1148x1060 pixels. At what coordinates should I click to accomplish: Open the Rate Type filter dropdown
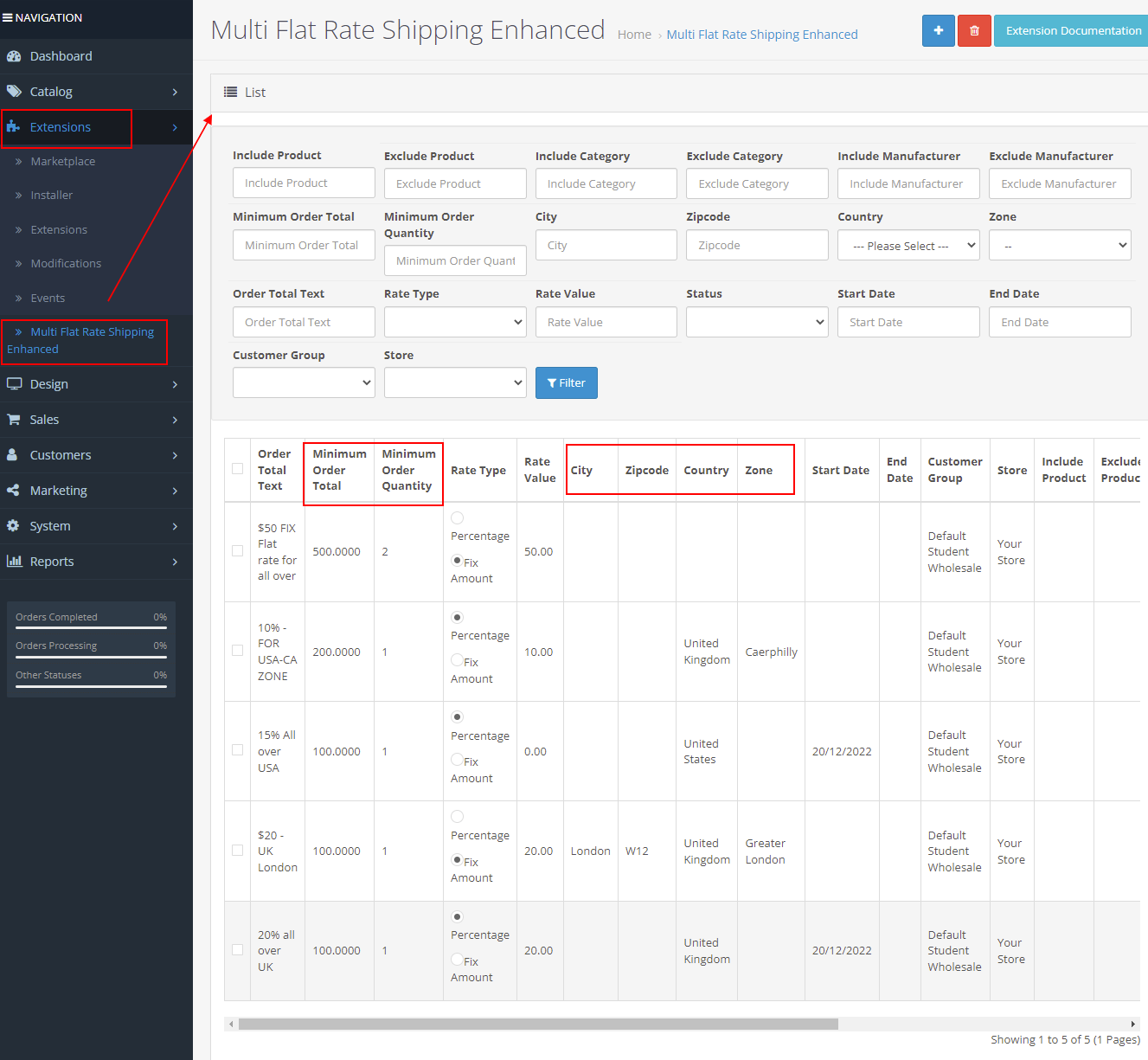455,322
